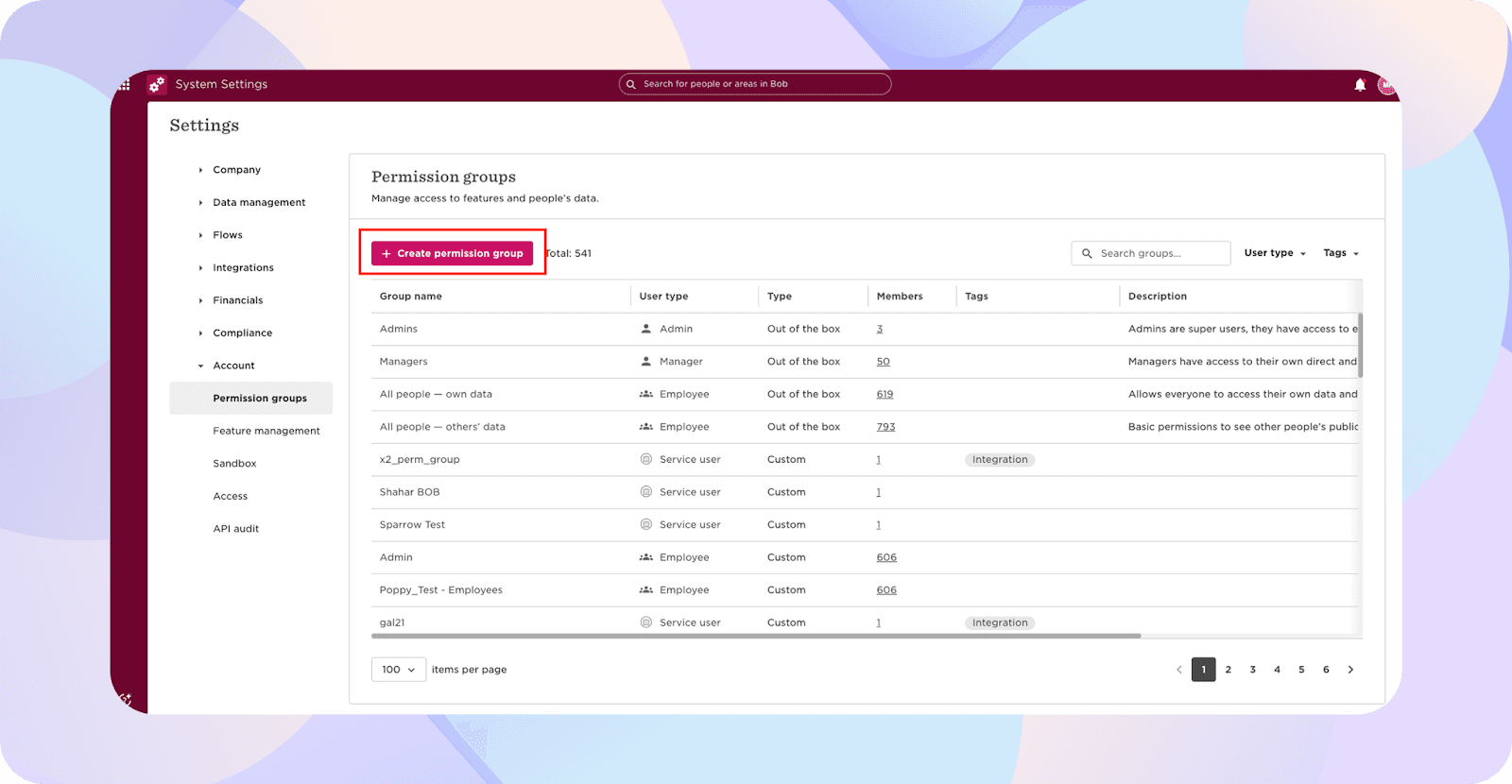Open the user profile avatar

(x=1386, y=85)
